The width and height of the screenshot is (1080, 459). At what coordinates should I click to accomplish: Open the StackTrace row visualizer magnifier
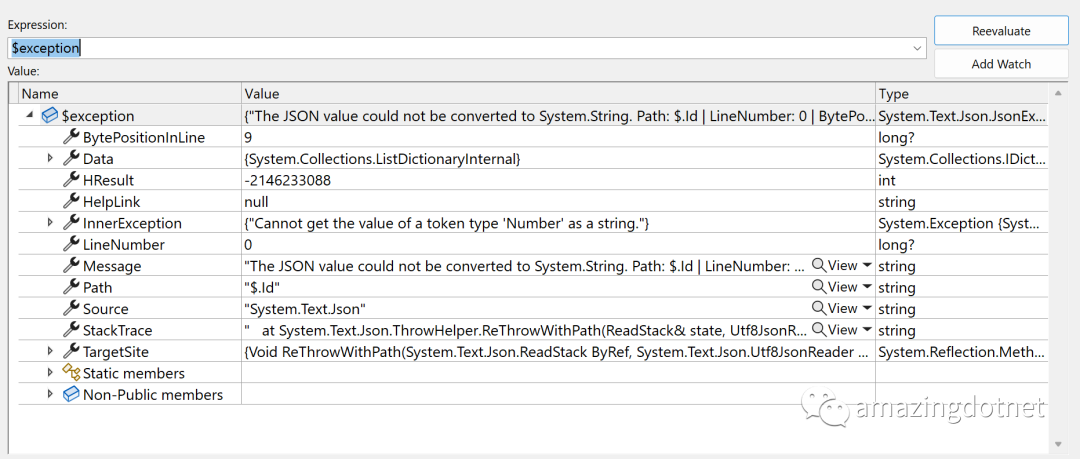click(819, 330)
